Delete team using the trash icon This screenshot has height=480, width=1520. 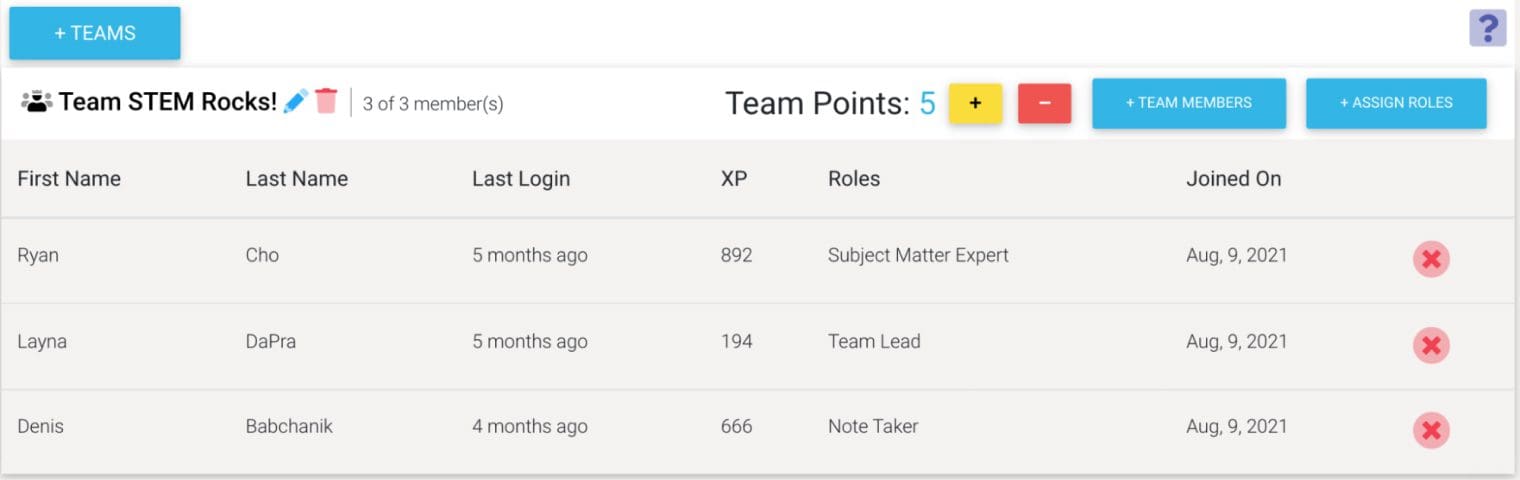pos(326,101)
